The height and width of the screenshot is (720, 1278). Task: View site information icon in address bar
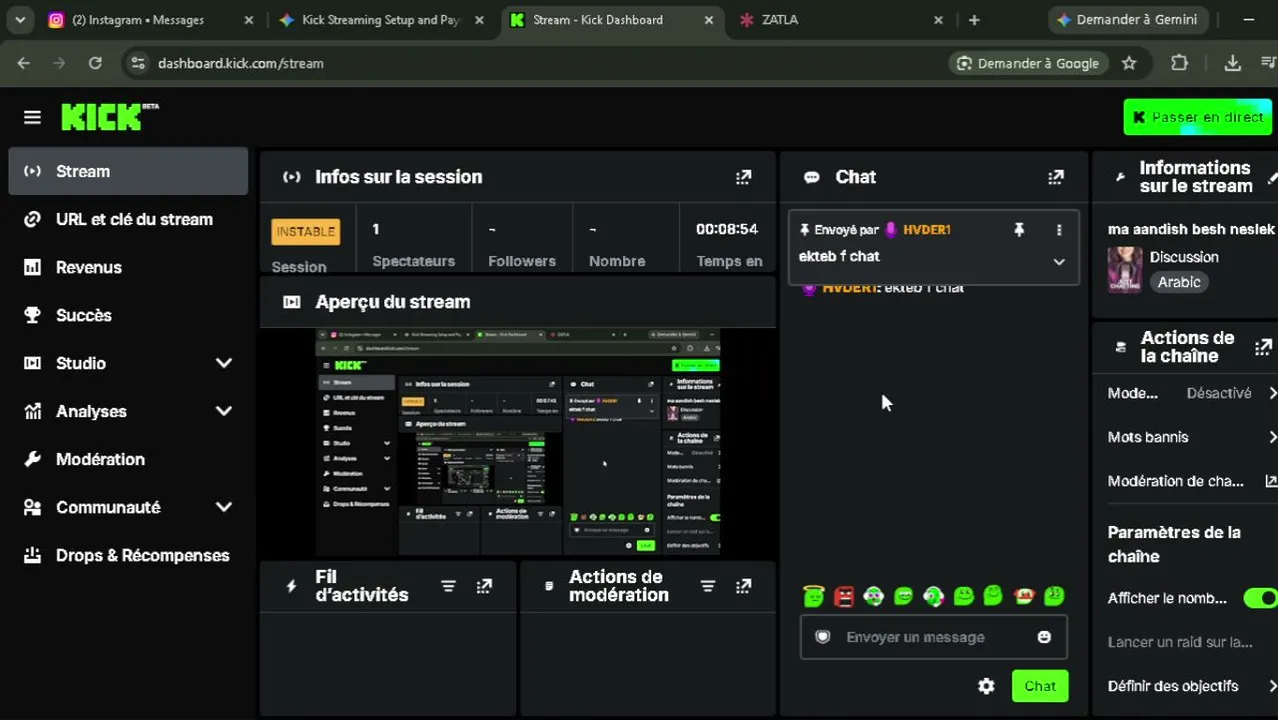[x=138, y=63]
